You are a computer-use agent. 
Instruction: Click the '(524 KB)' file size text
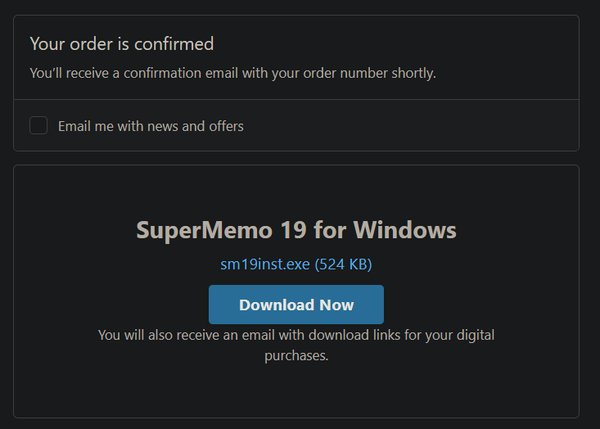[343, 264]
